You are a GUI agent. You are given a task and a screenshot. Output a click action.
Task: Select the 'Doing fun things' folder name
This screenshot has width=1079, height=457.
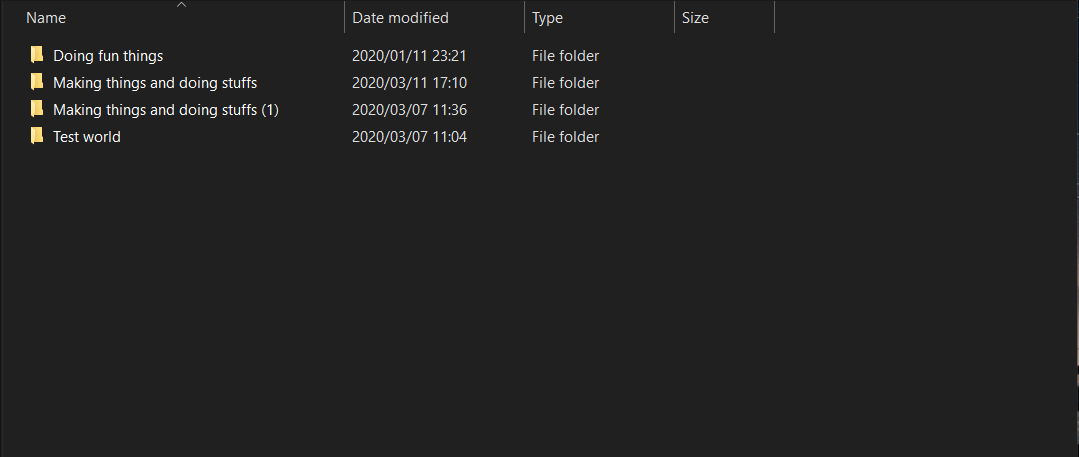point(108,56)
